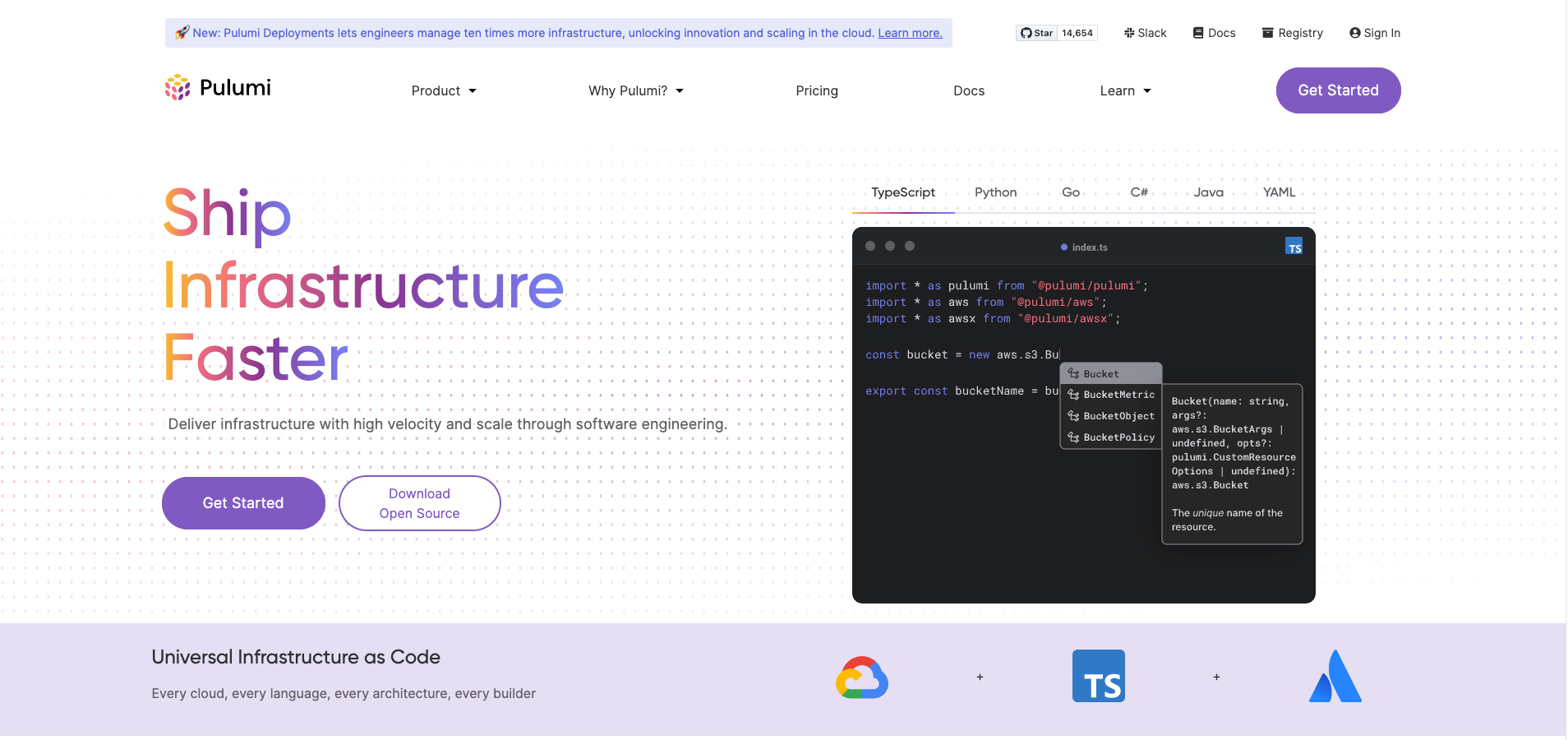Click Download Open Source
This screenshot has height=740, width=1568.
[x=418, y=502]
